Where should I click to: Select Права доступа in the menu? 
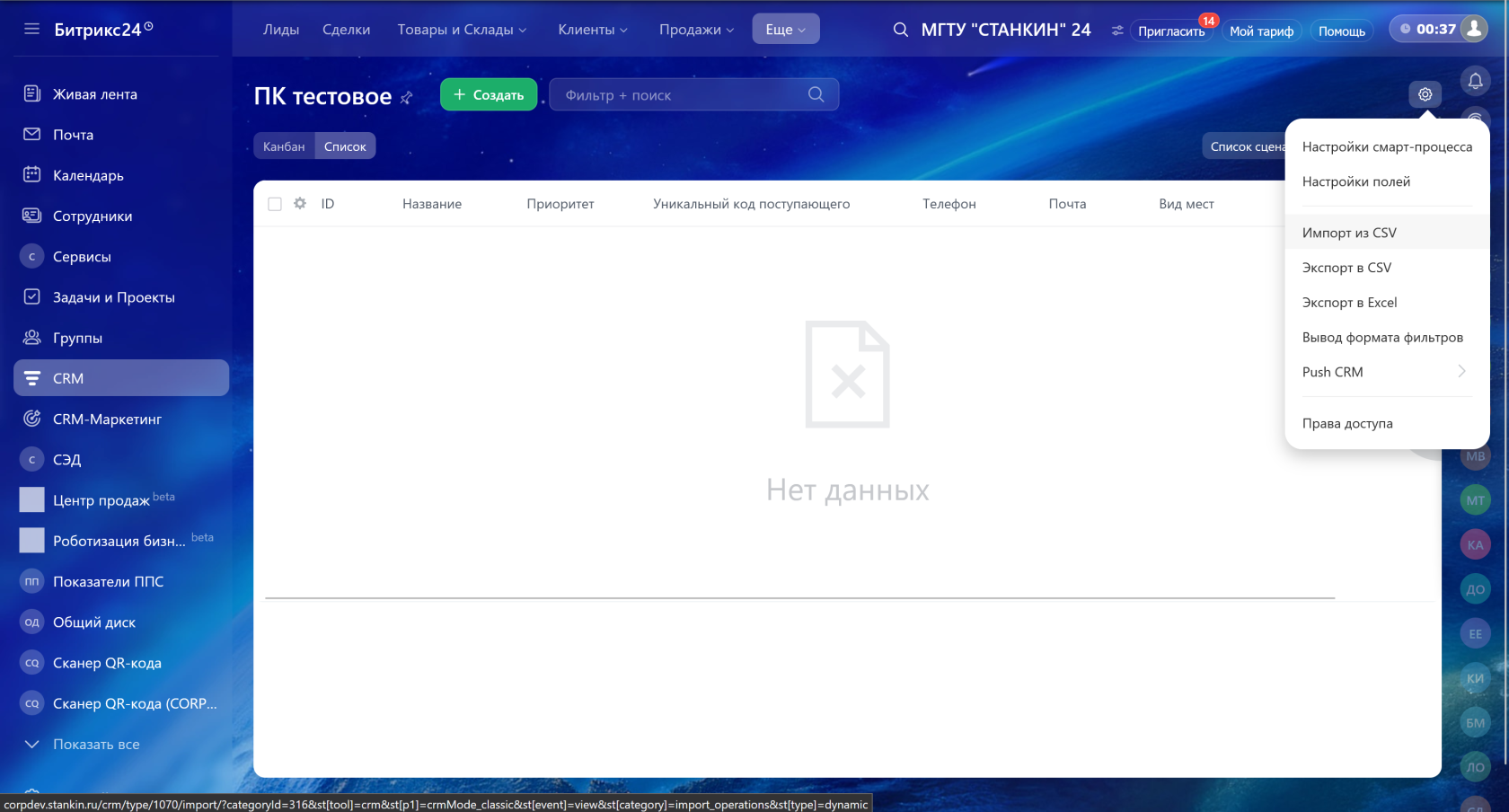(1387, 423)
